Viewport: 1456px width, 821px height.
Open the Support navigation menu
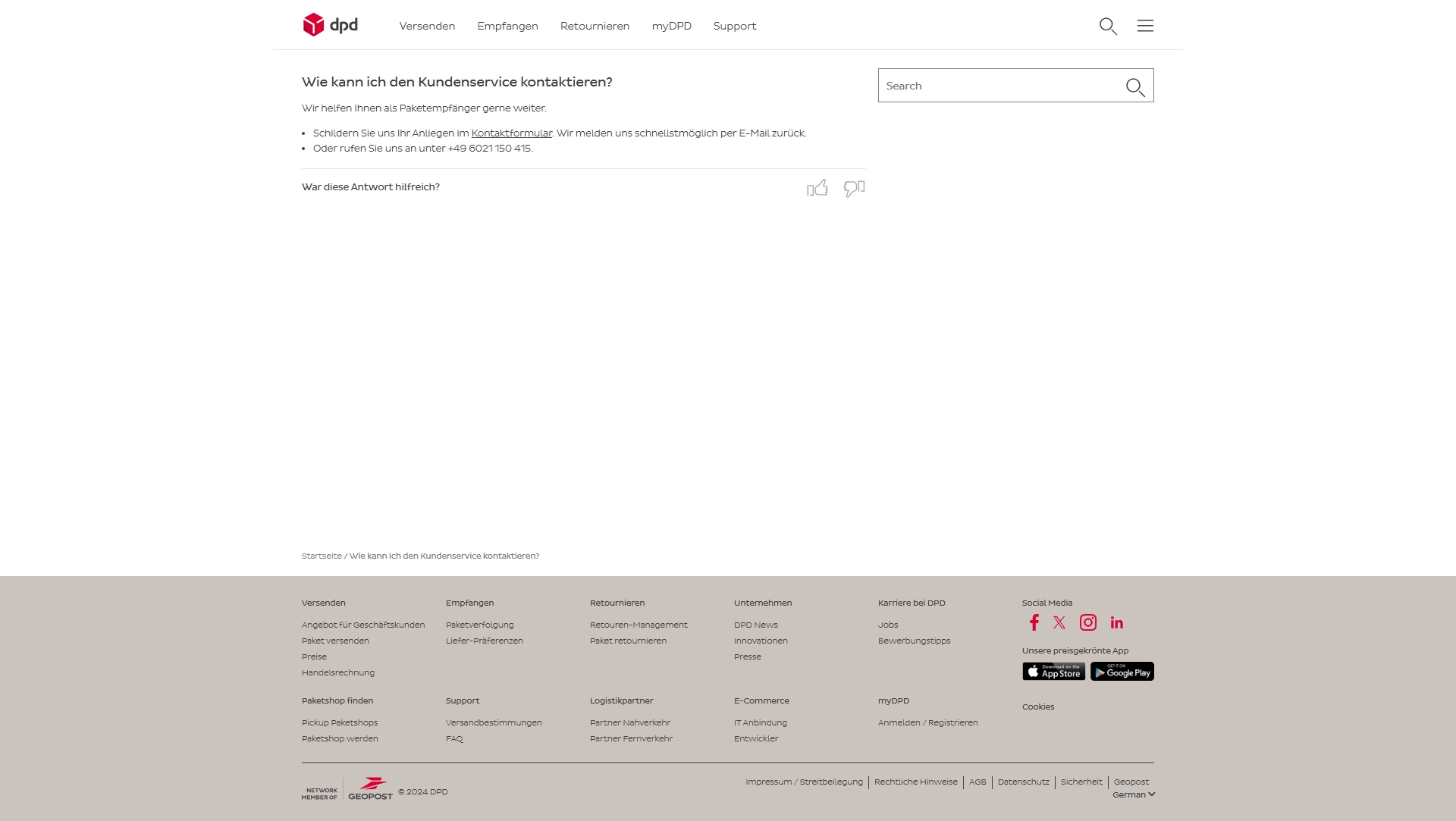tap(734, 26)
